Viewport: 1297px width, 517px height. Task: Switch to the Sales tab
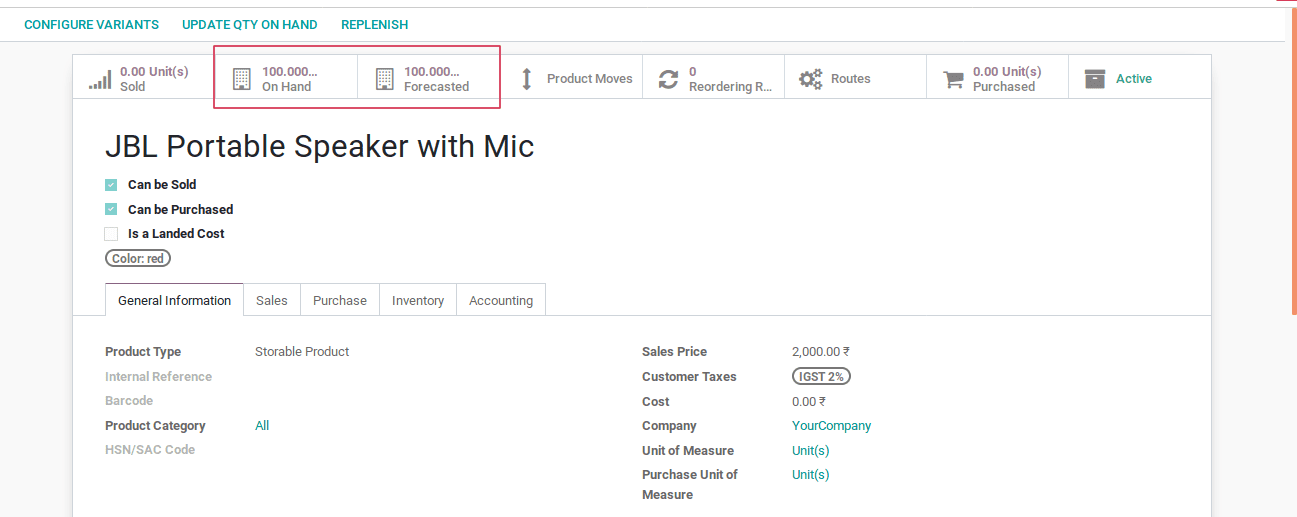272,300
